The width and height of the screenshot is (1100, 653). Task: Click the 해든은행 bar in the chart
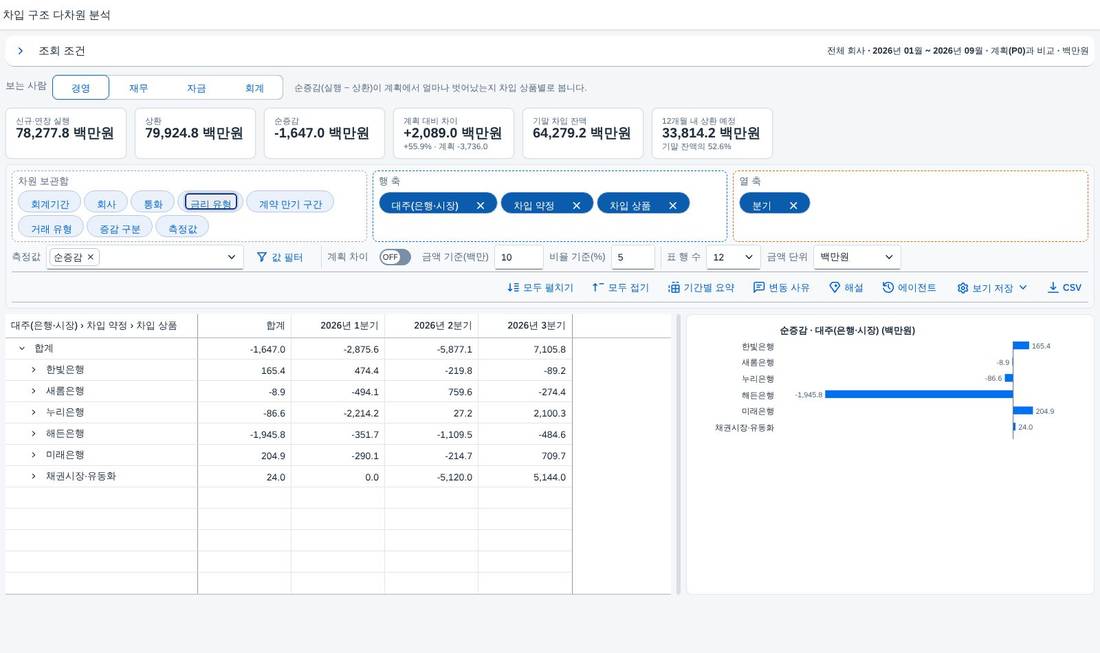[919, 394]
